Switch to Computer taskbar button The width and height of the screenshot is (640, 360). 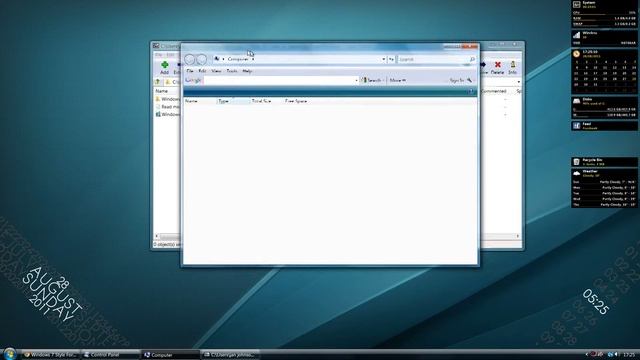pos(170,355)
